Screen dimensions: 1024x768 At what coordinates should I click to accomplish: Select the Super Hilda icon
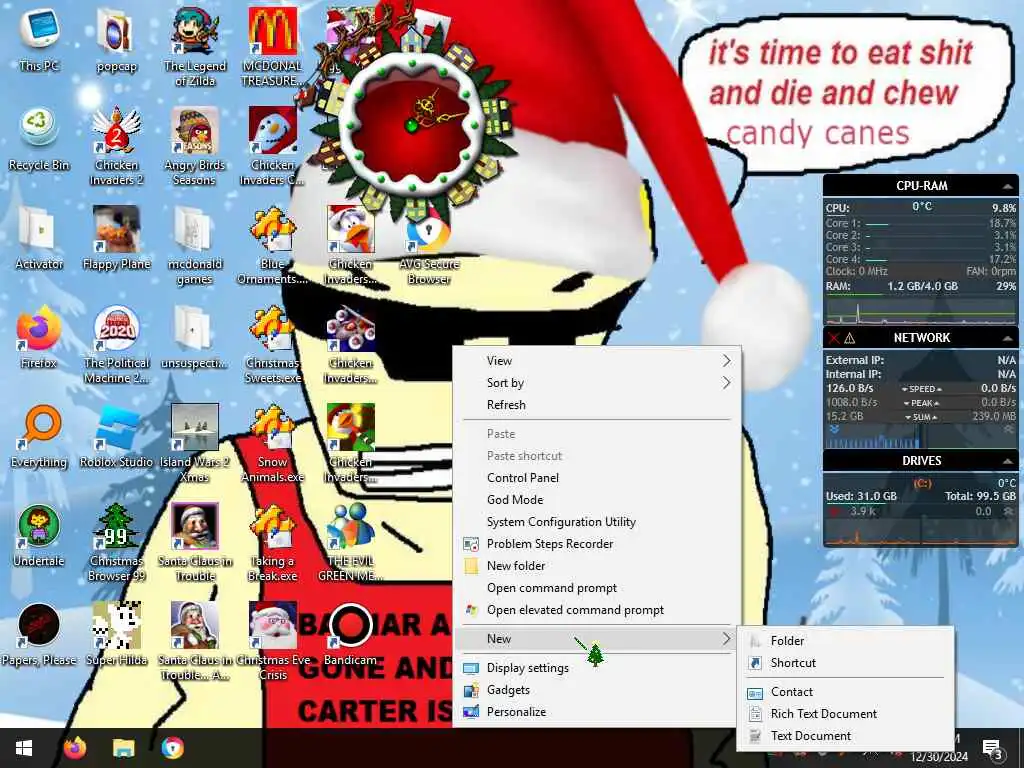coord(116,633)
